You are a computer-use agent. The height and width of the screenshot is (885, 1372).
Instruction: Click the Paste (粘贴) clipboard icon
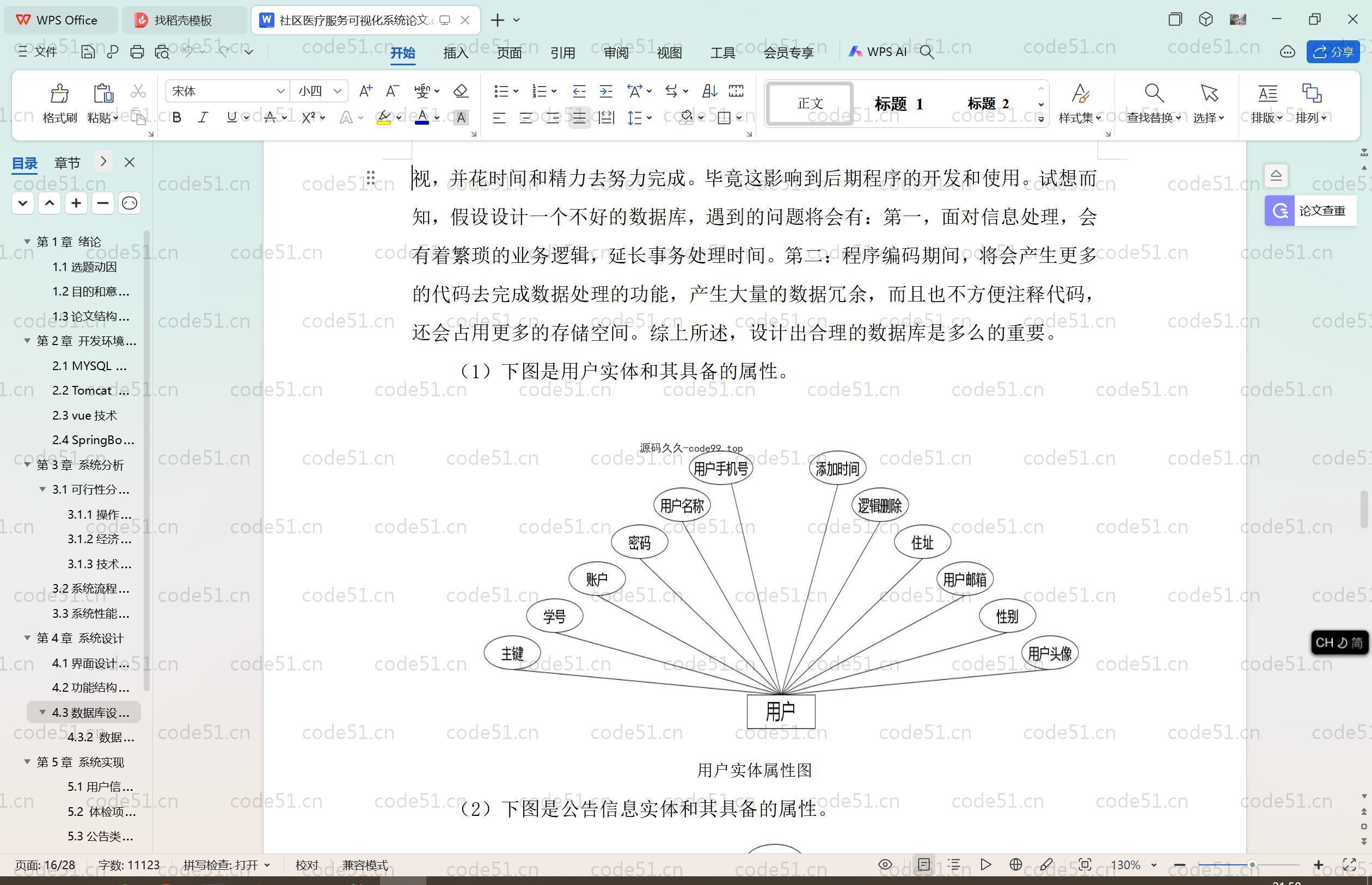click(103, 93)
